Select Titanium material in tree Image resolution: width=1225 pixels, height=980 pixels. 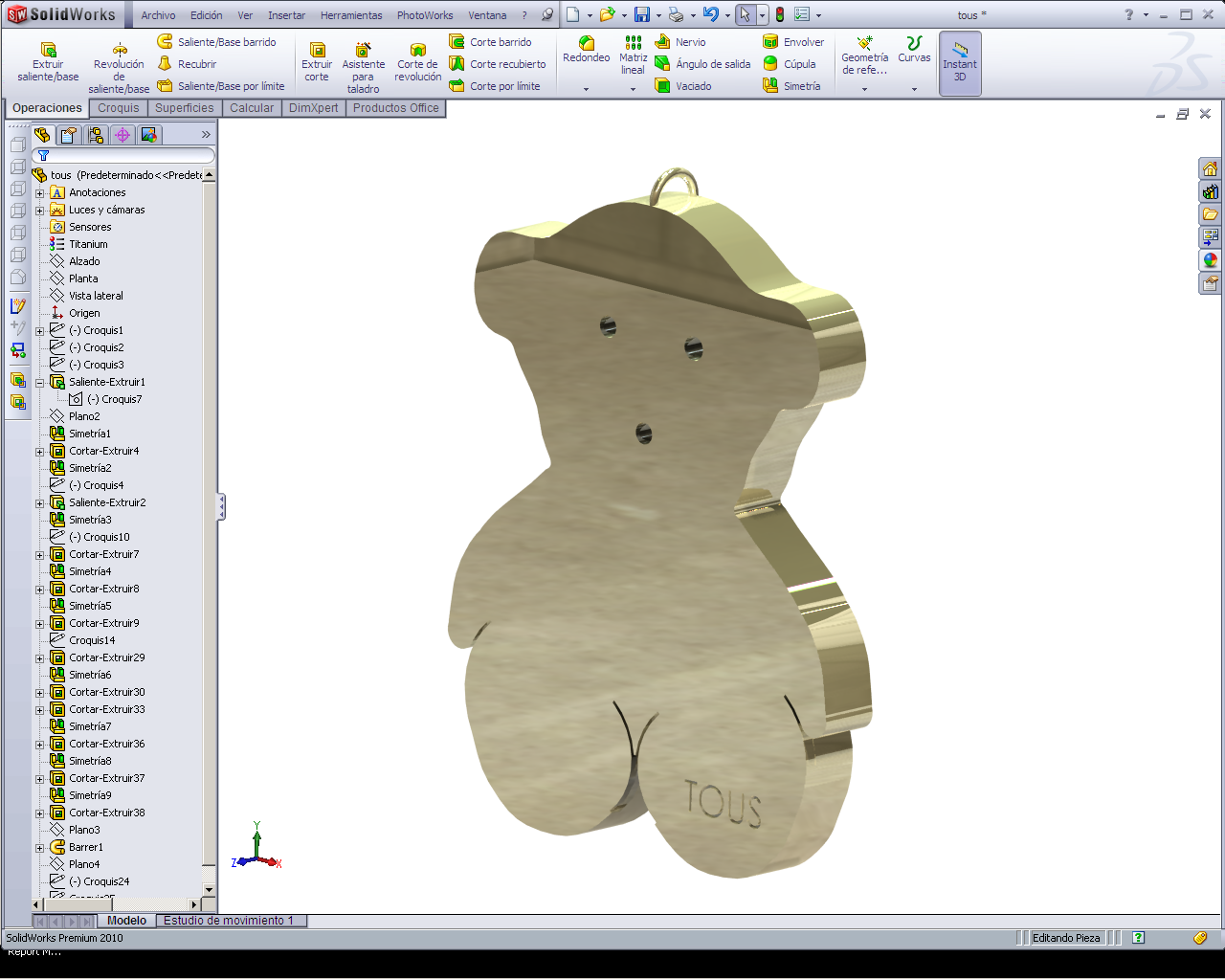(79, 244)
